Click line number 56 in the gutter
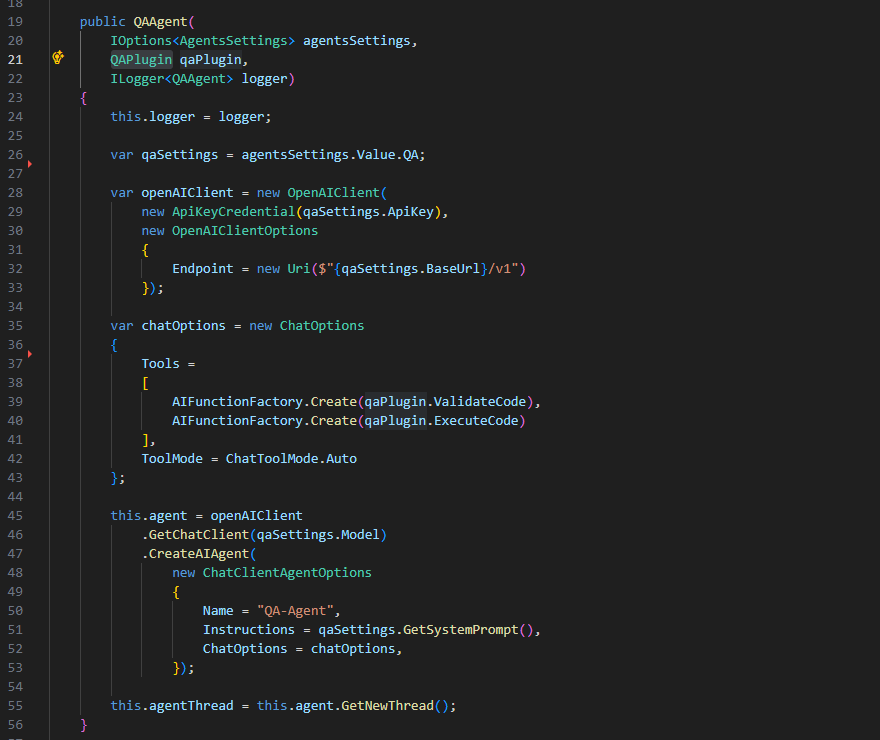 [x=15, y=725]
